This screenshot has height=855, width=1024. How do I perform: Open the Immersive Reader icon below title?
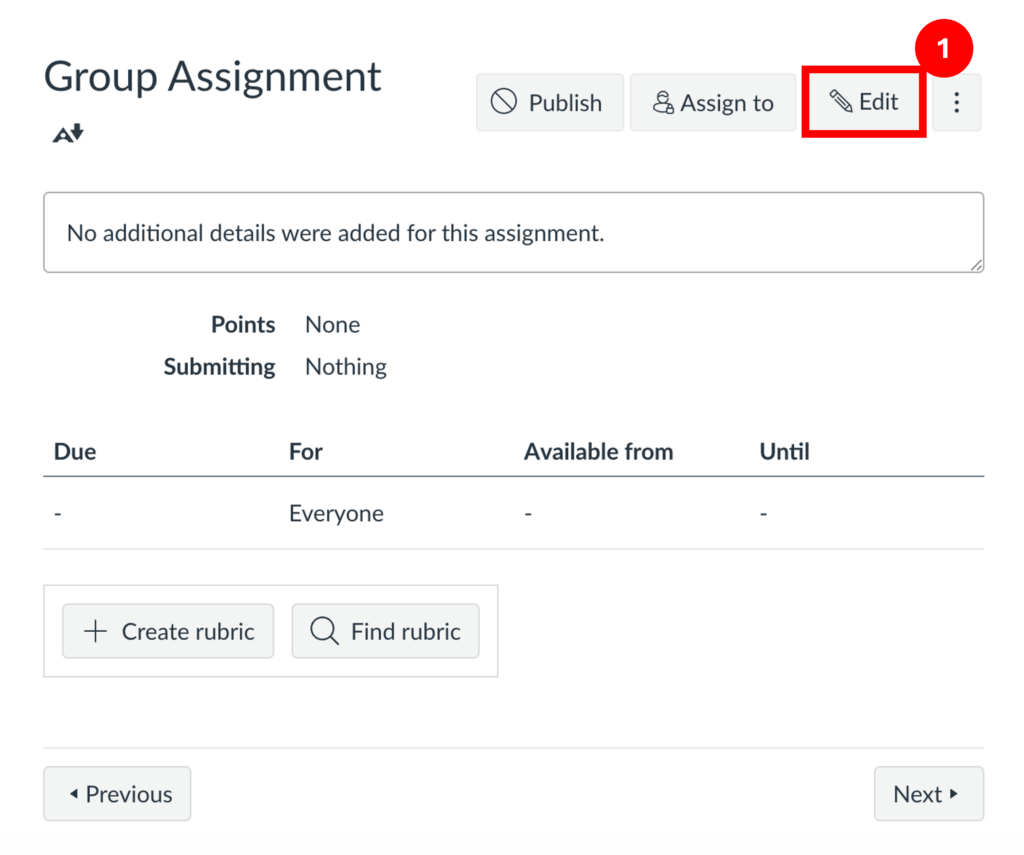click(x=68, y=134)
